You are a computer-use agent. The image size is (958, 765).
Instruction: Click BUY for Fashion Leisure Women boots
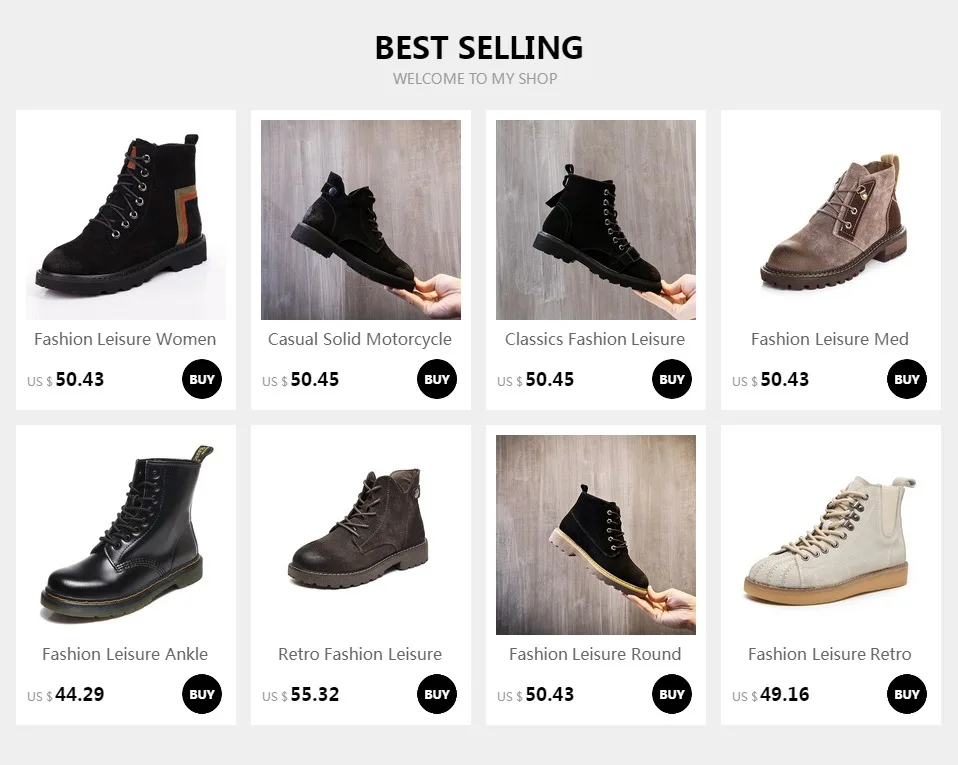(202, 379)
